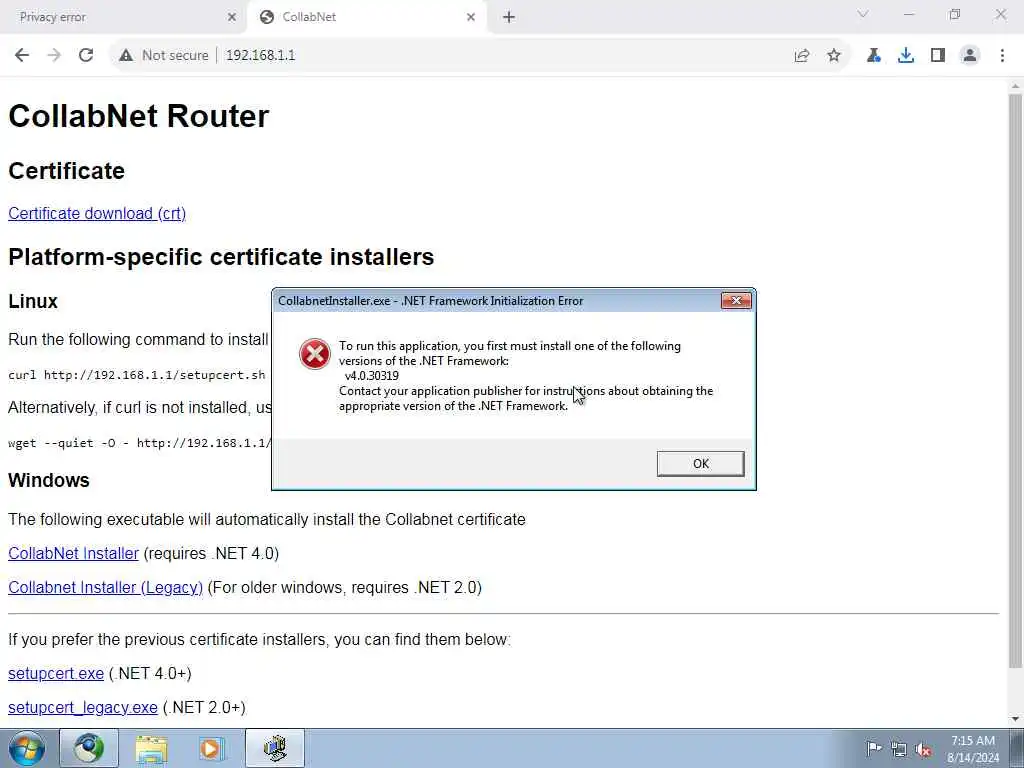Show the browser downloads
1024x768 pixels.
coord(906,56)
